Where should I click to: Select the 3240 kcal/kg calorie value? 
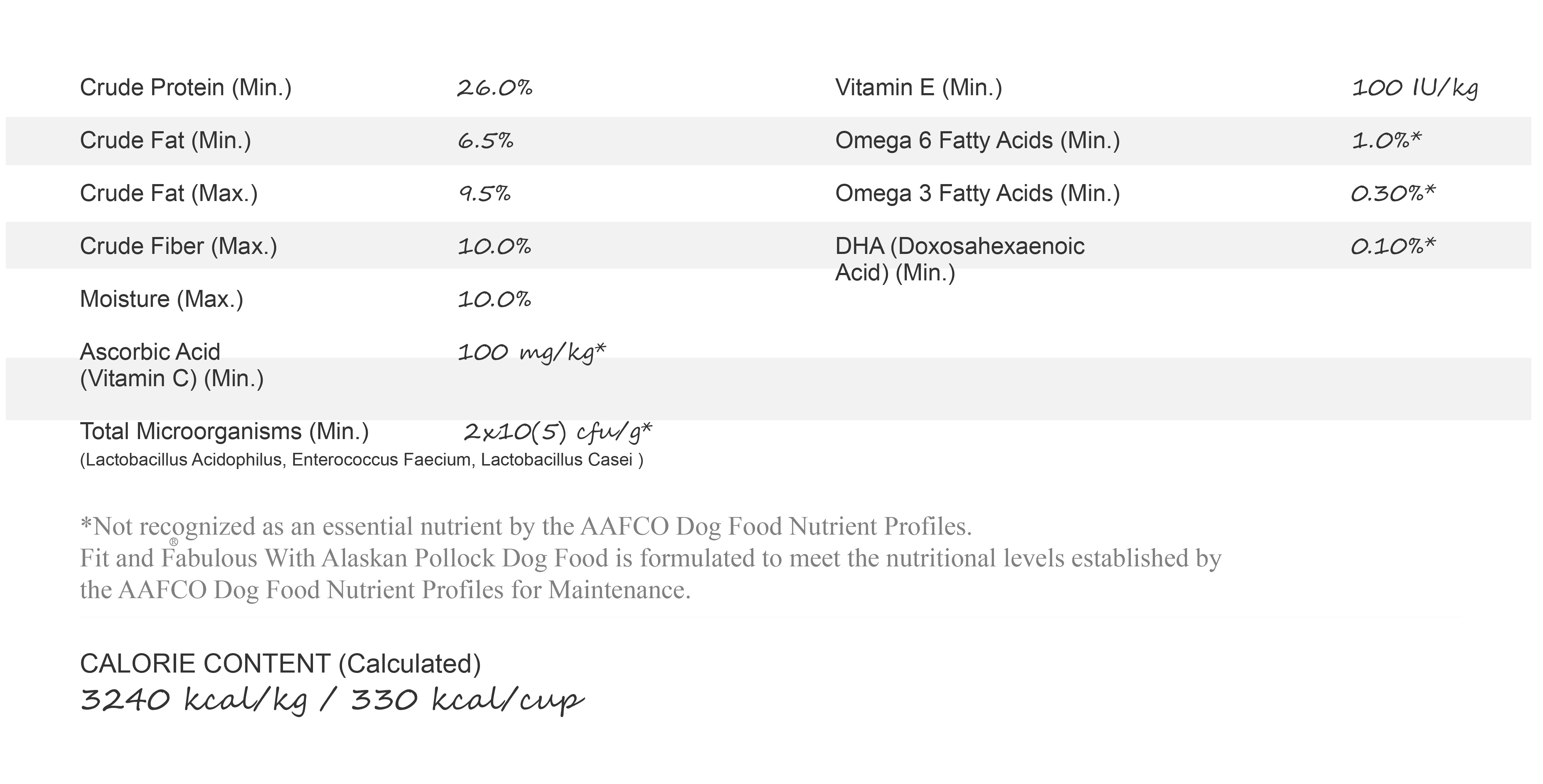click(x=193, y=700)
